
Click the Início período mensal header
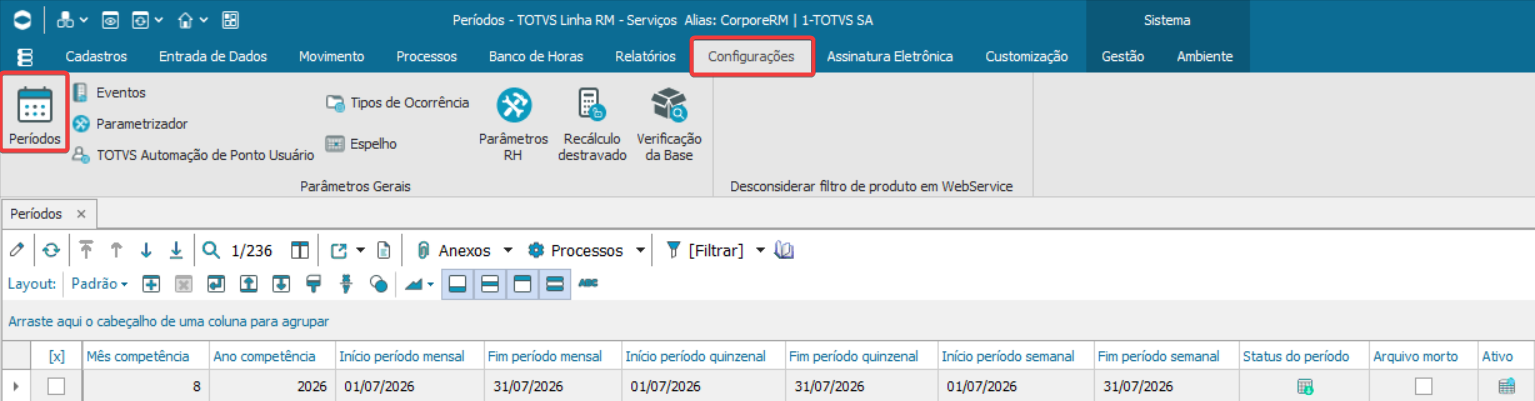pos(408,356)
